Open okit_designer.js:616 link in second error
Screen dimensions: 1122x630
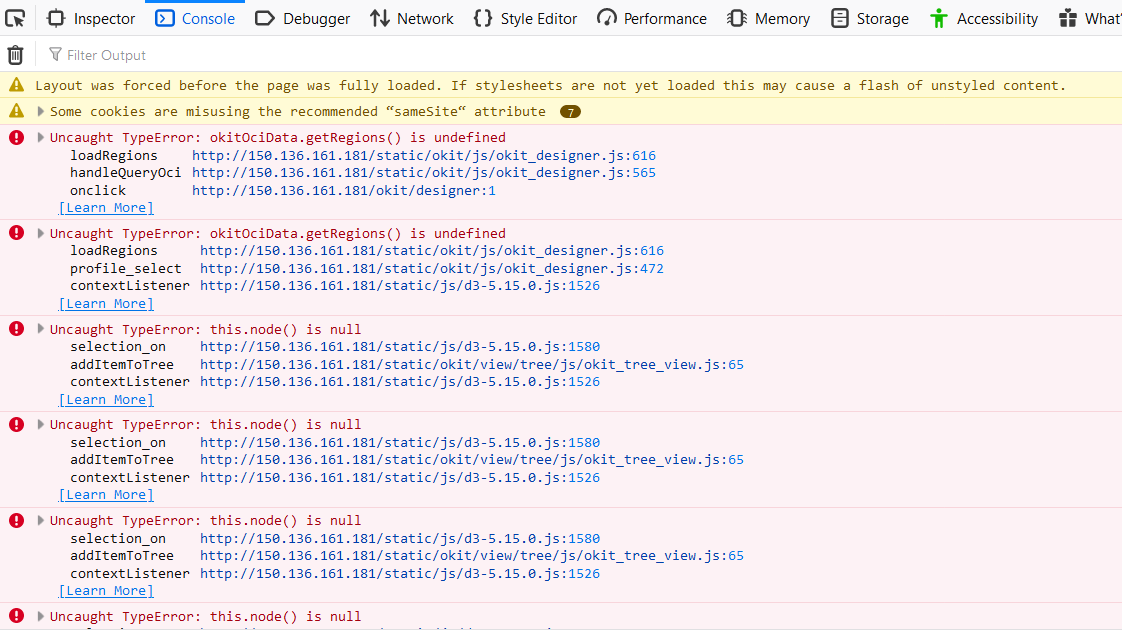pyautogui.click(x=431, y=251)
